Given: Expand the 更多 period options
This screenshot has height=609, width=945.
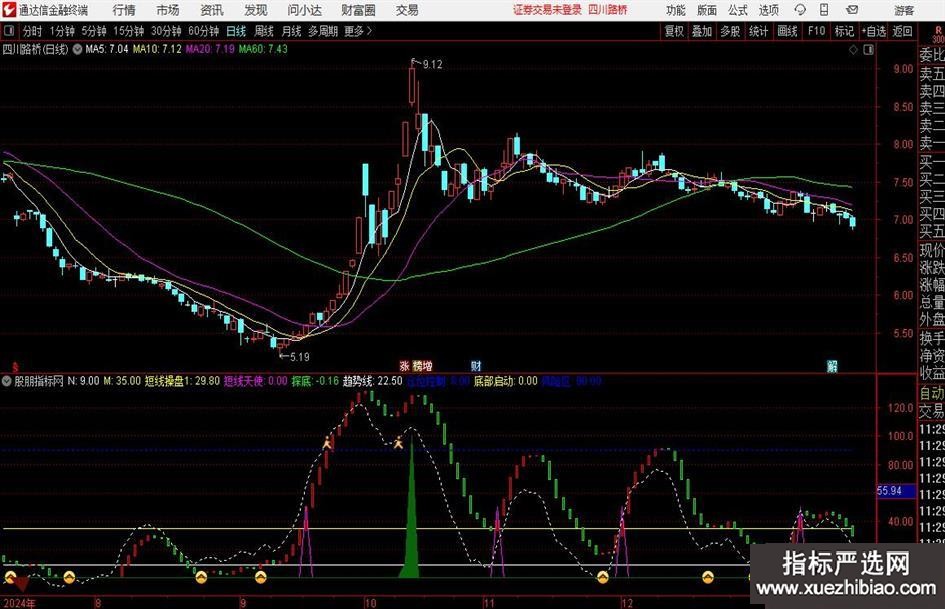Looking at the screenshot, I should [358, 31].
